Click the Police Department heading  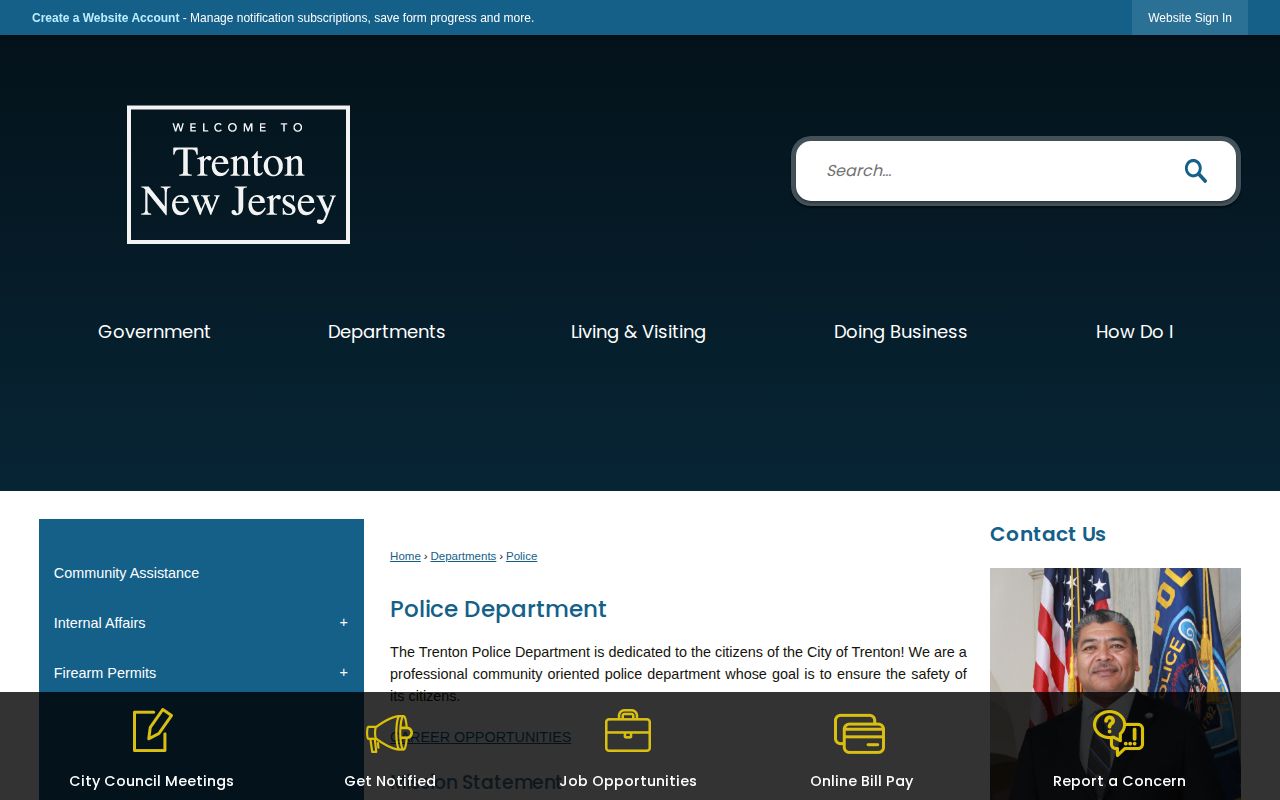coord(498,609)
